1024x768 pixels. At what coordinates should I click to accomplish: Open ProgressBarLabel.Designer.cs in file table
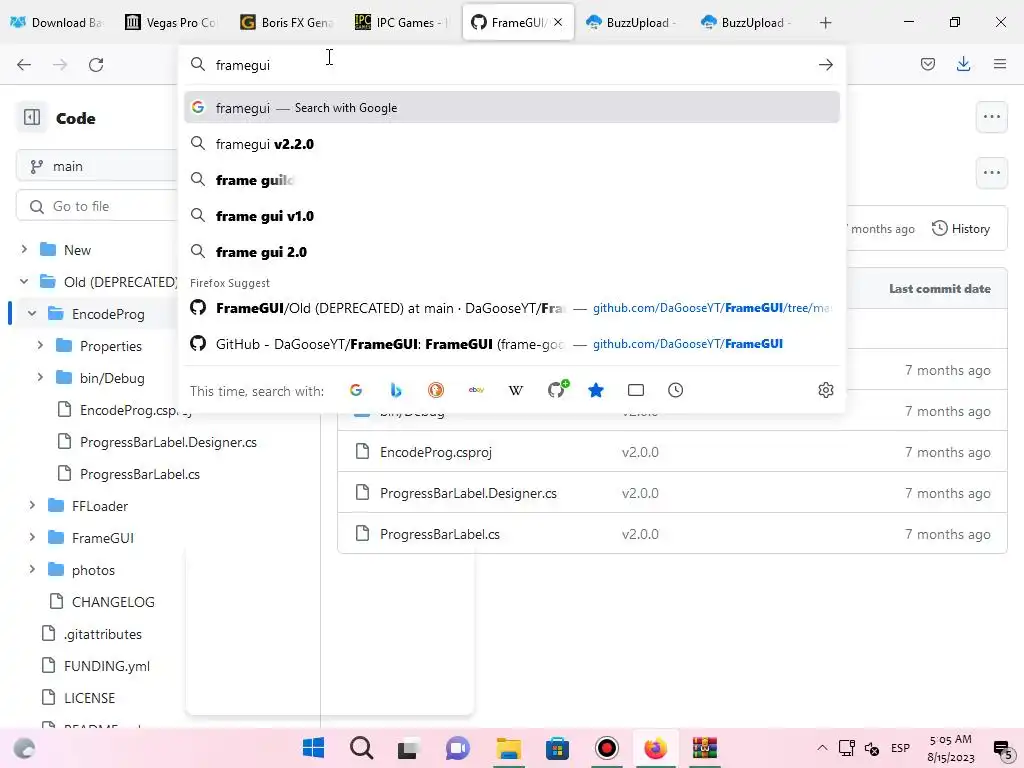tap(468, 493)
